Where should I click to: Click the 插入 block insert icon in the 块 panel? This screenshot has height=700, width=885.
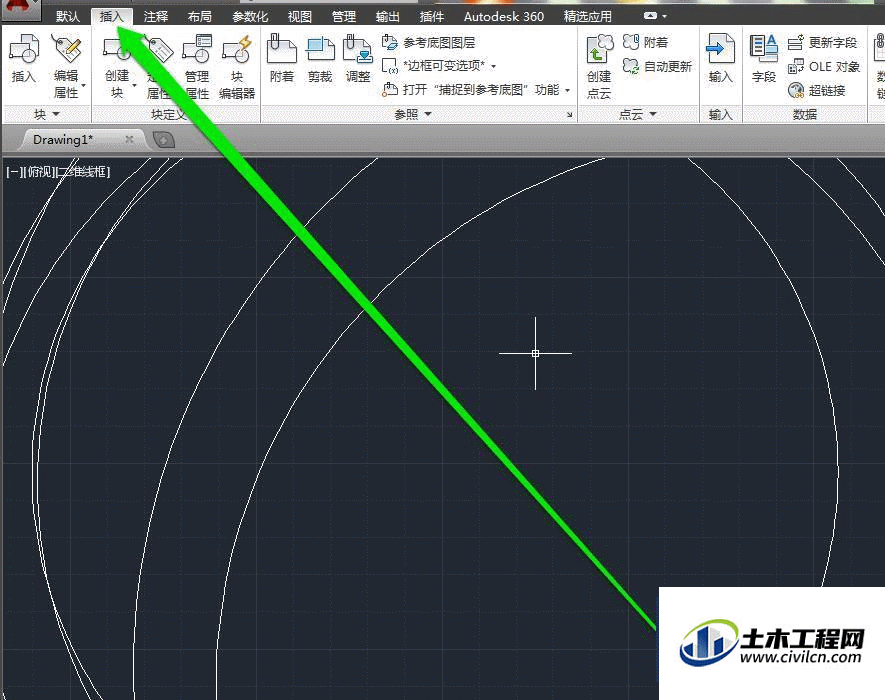tap(24, 48)
